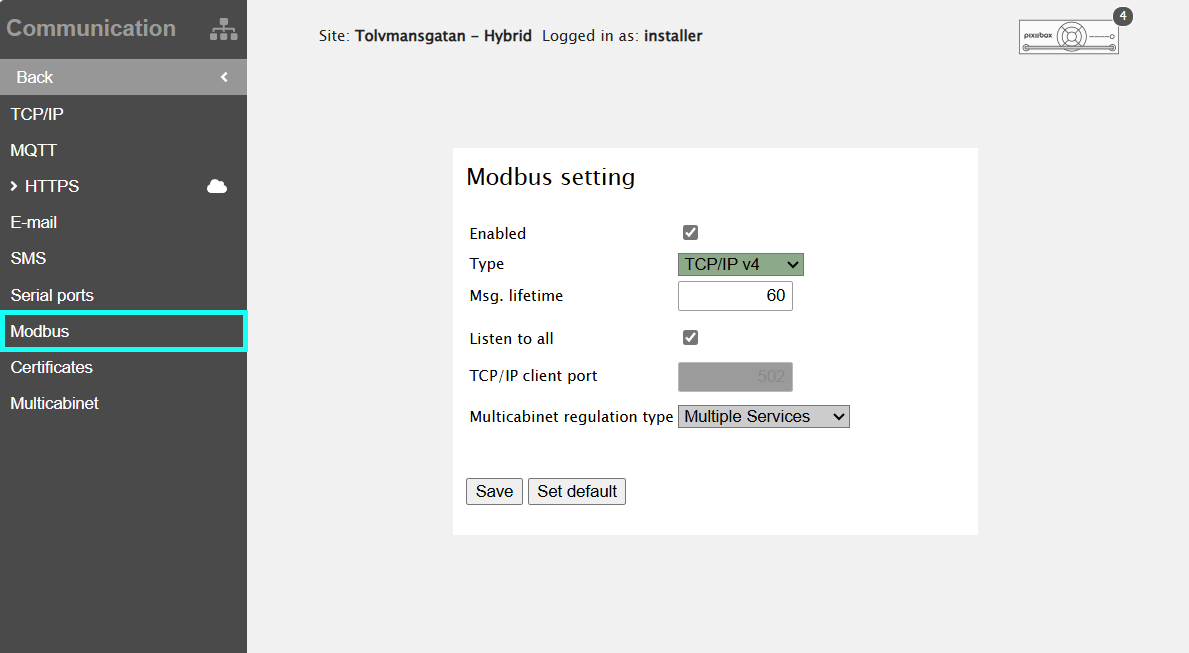
Task: Open the Multicabinet page
Action: pyautogui.click(x=124, y=403)
